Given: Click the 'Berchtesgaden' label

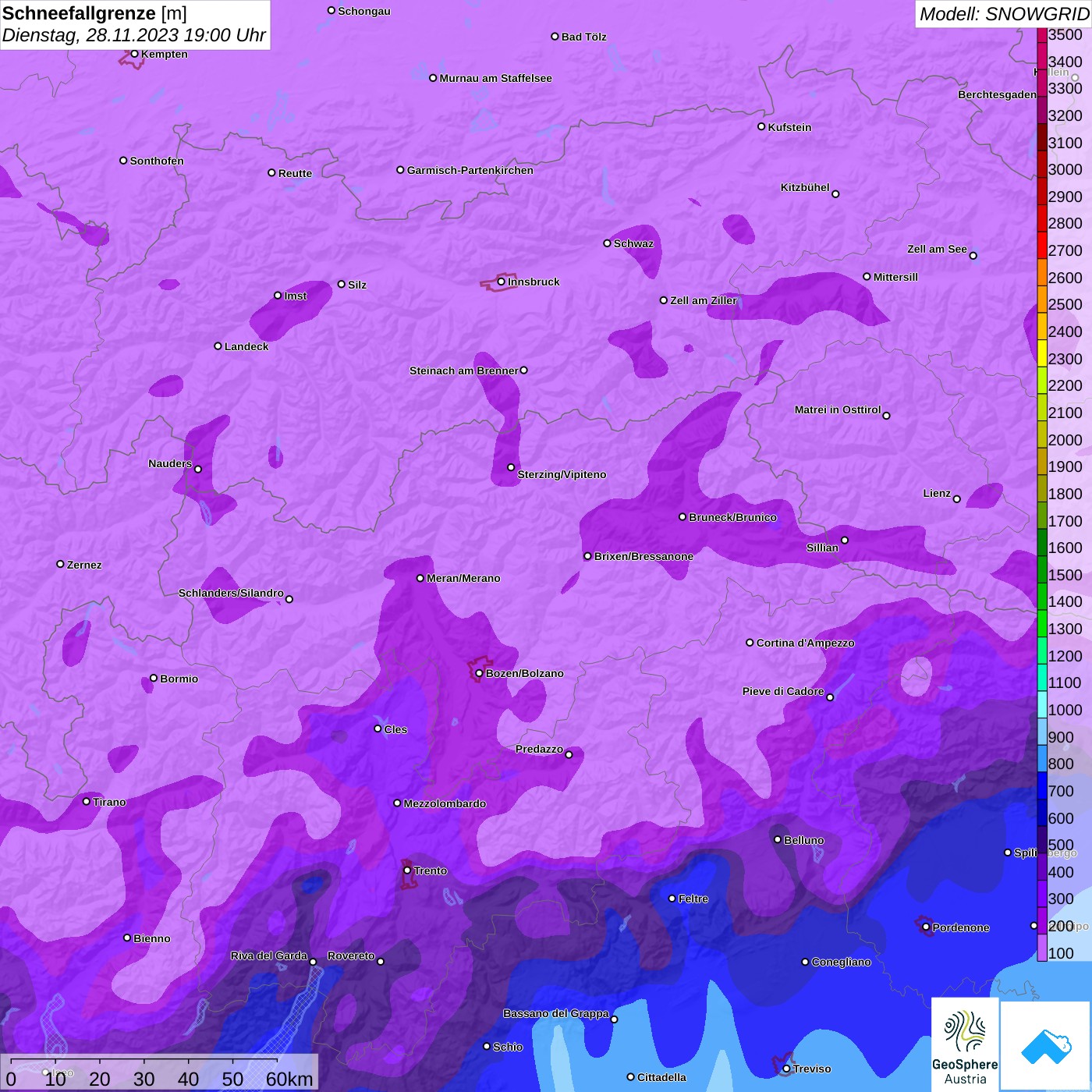Looking at the screenshot, I should click(x=998, y=94).
